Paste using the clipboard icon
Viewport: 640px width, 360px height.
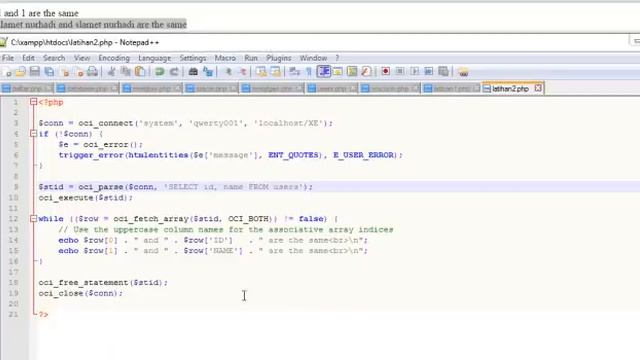140,72
